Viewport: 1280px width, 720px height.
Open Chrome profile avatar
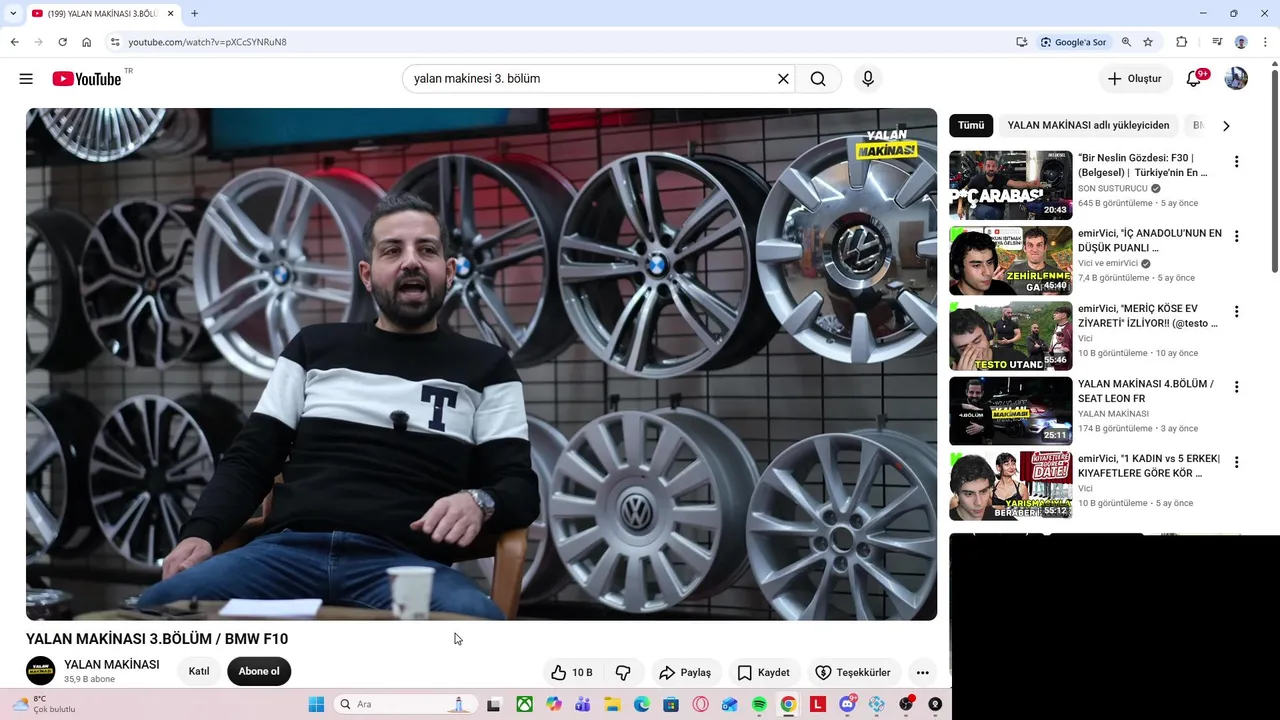click(1241, 42)
